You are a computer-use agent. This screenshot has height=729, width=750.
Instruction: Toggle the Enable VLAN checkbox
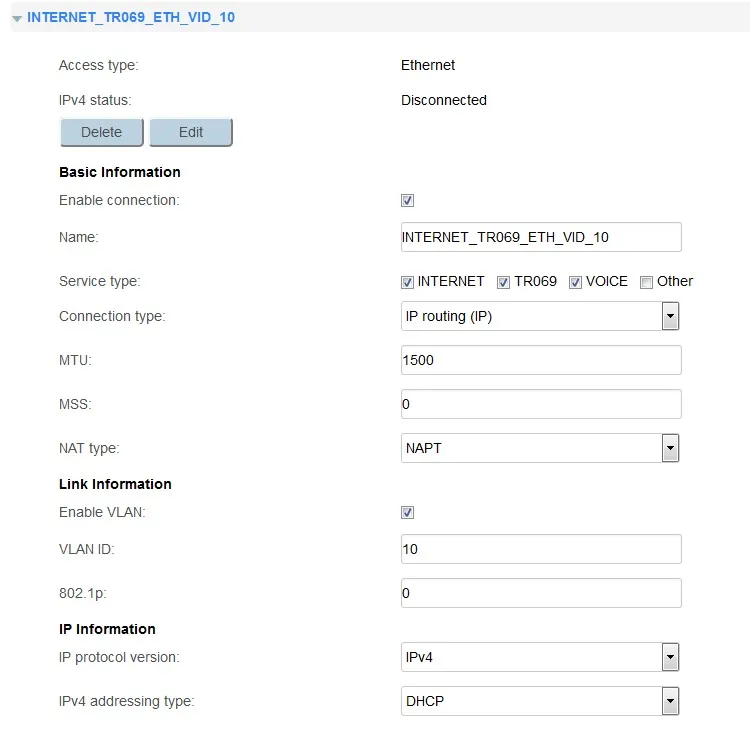[x=407, y=512]
